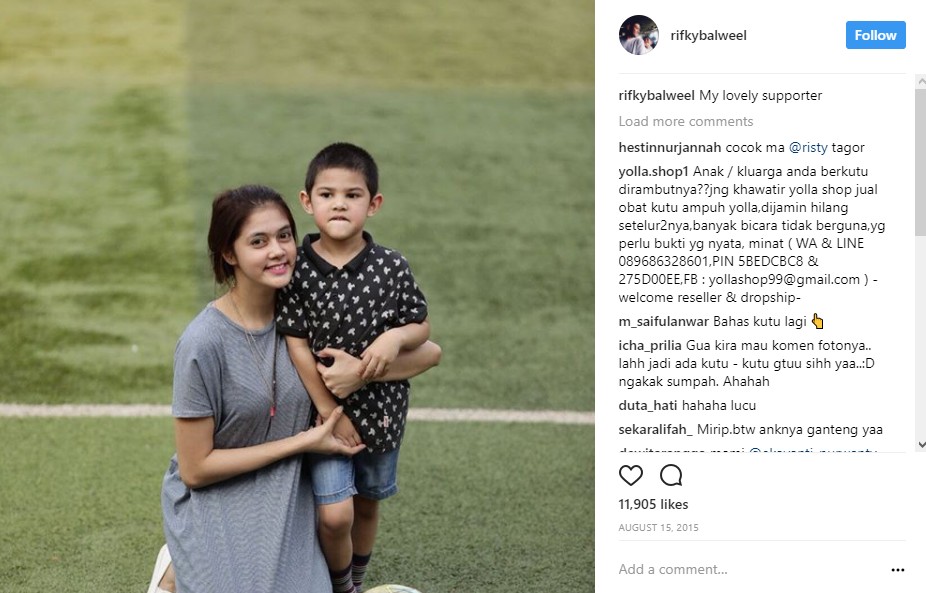Open the rifkybalweel username in the header
Screen dimensions: 926x593
(x=708, y=35)
